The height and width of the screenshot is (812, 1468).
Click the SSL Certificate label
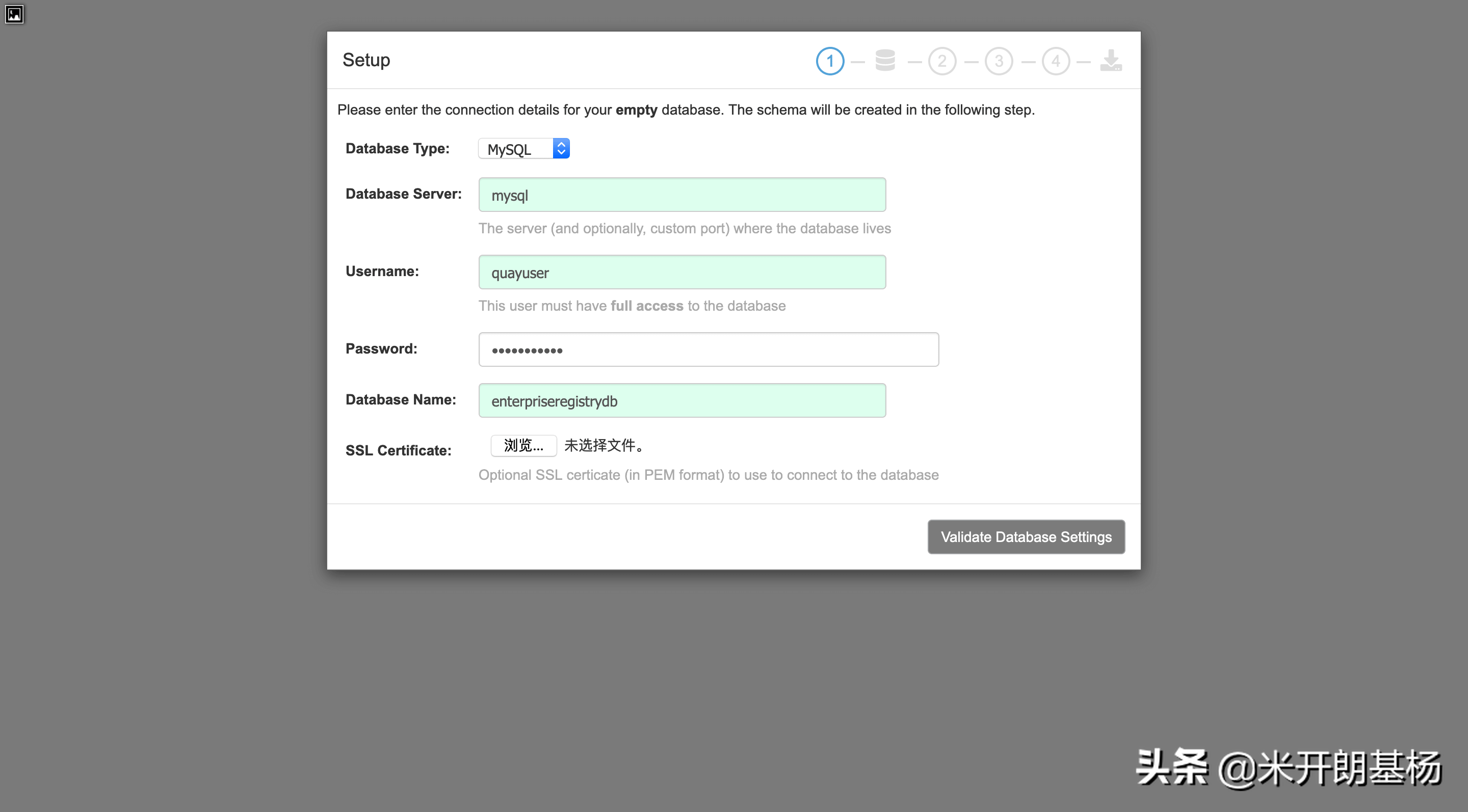pyautogui.click(x=398, y=450)
